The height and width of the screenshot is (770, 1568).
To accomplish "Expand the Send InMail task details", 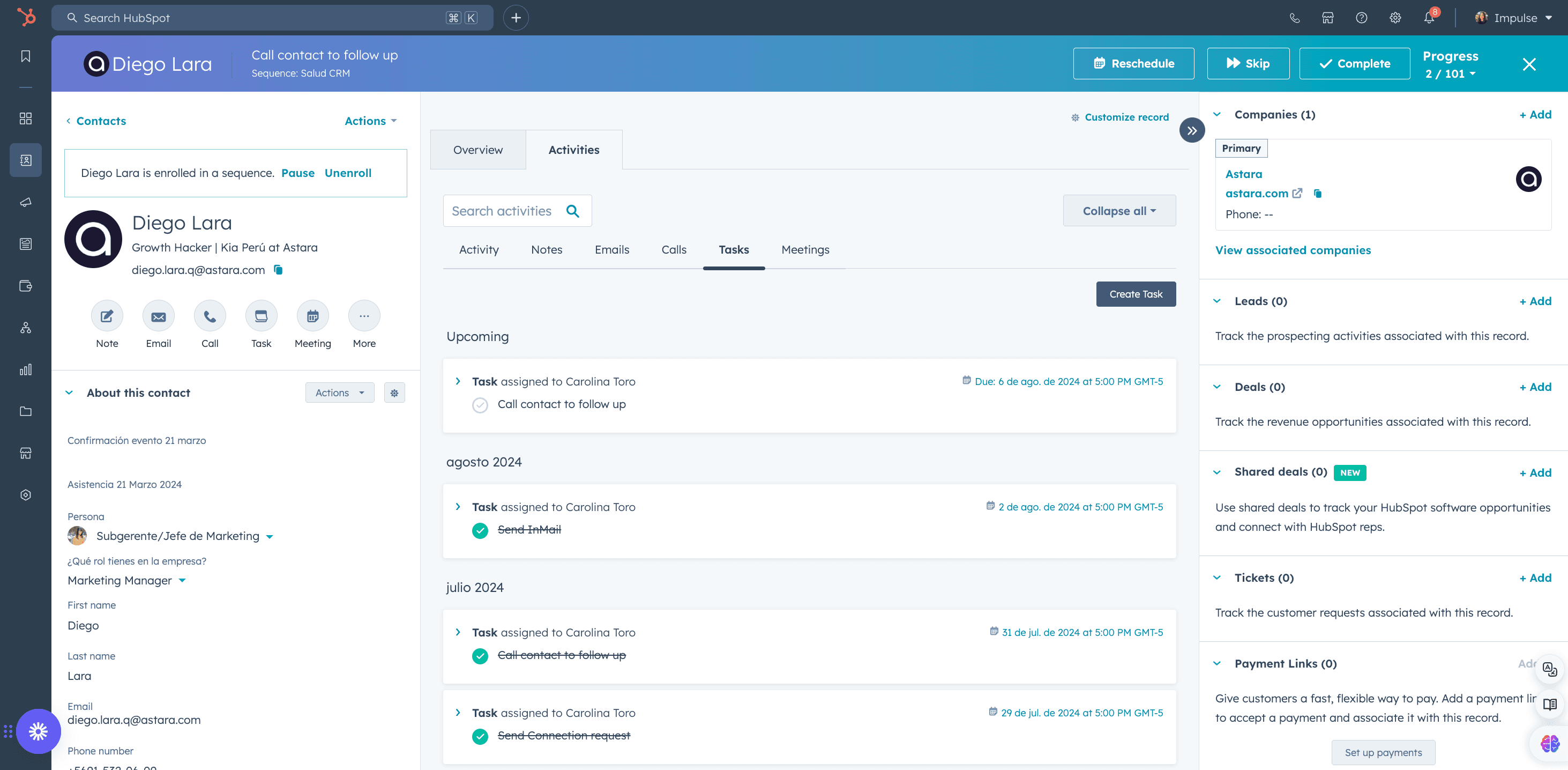I will tap(458, 507).
